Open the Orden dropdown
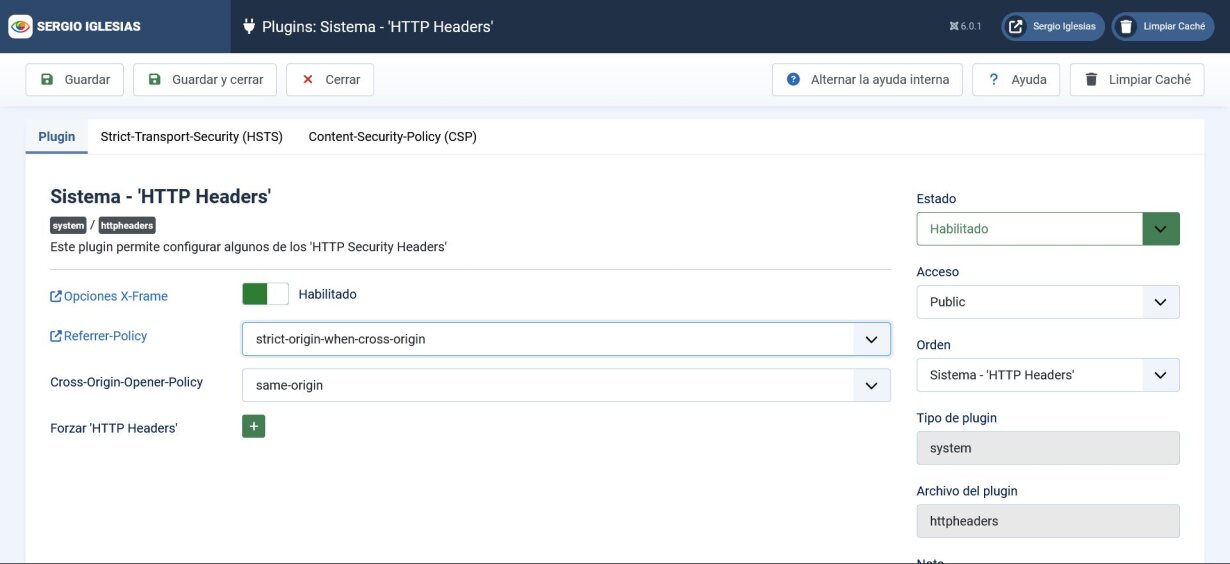Image resolution: width=1230 pixels, height=564 pixels. tap(1048, 375)
